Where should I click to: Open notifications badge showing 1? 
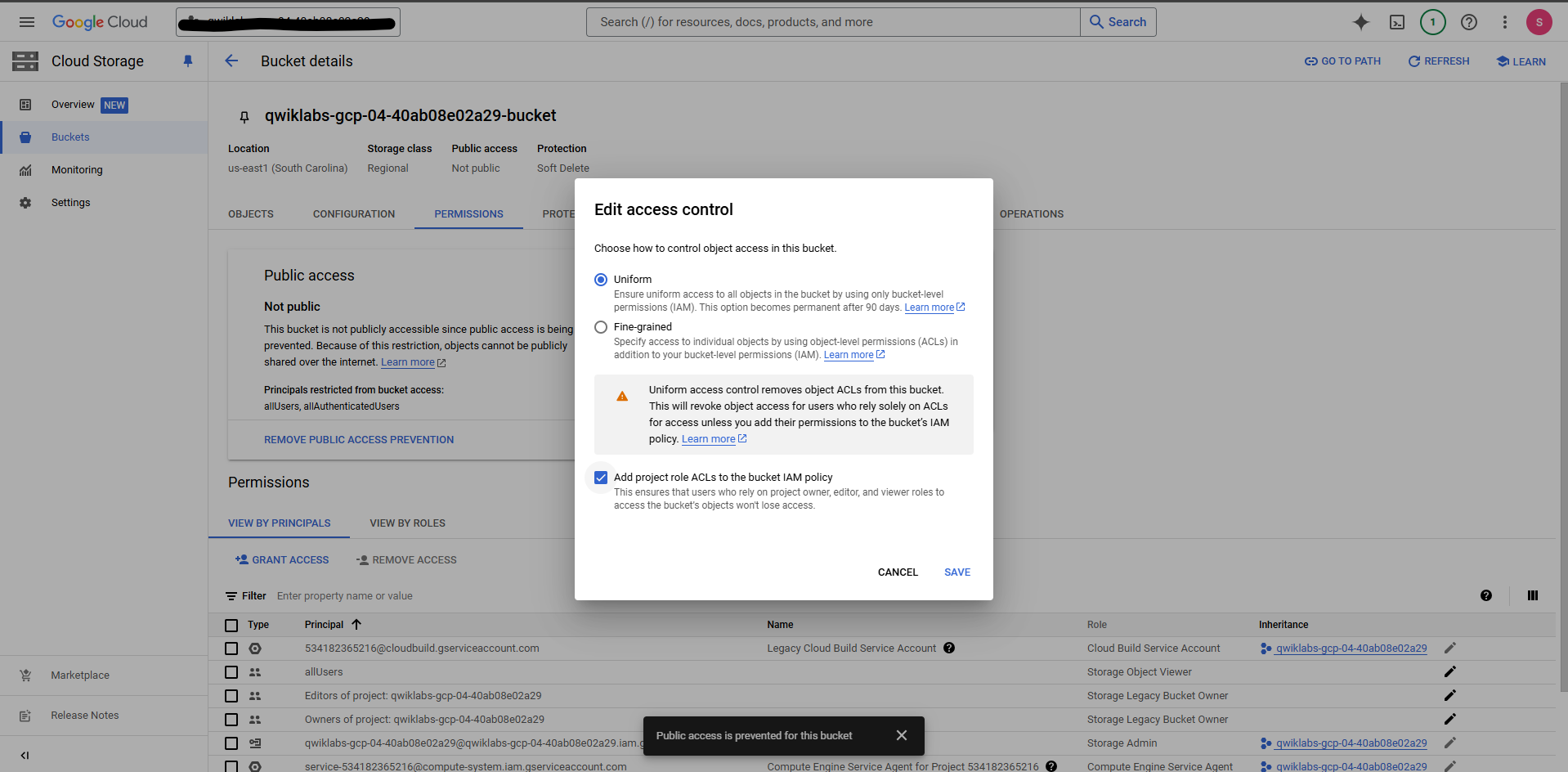[x=1432, y=22]
